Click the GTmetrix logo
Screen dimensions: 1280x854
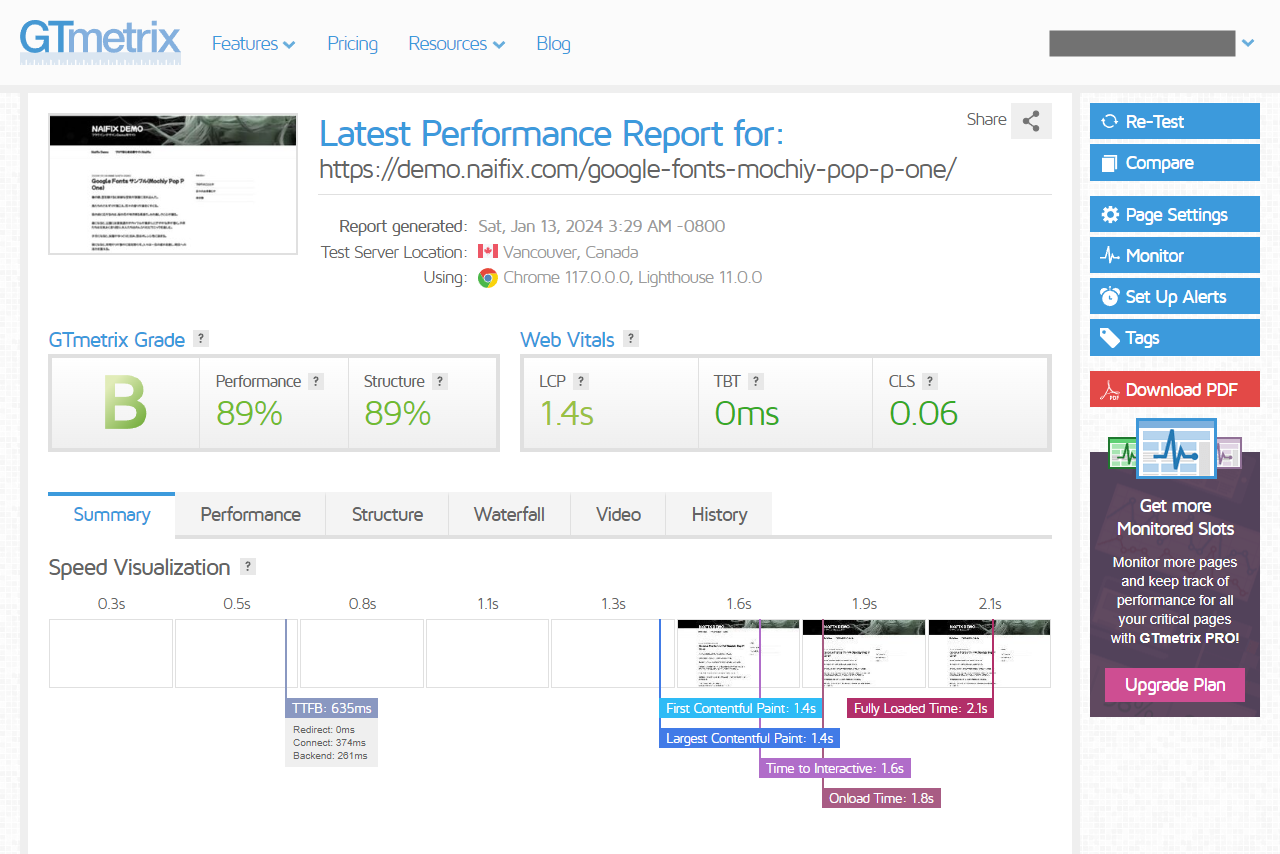(x=100, y=41)
